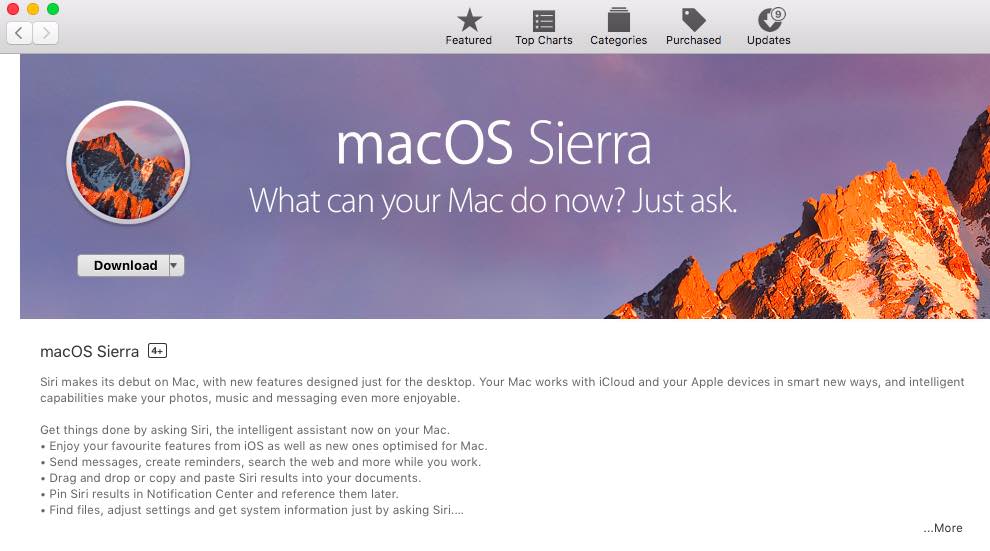Viewport: 990px width, 551px height.
Task: Click the macOS Sierra title above the description
Action: (89, 352)
